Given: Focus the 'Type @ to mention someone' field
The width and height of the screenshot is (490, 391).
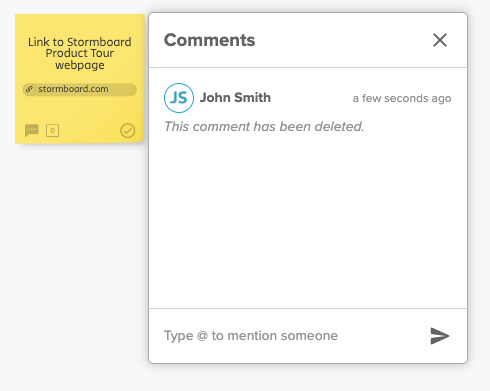Looking at the screenshot, I should click(x=293, y=336).
